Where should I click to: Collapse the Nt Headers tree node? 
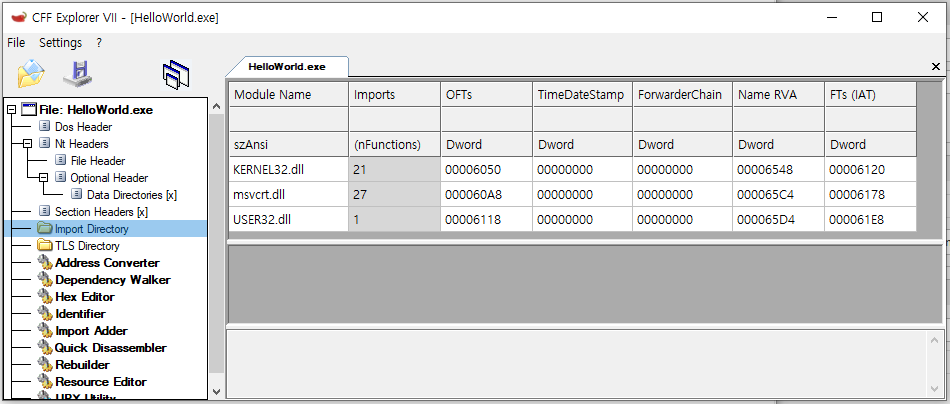pyautogui.click(x=27, y=144)
